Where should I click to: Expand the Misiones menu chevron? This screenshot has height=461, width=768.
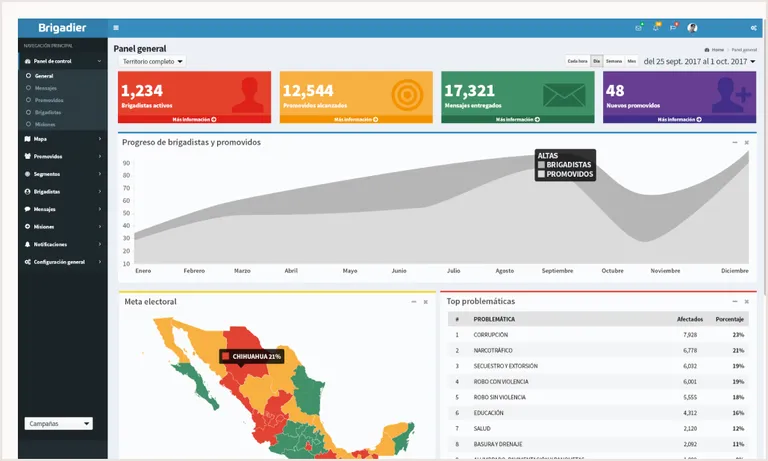pyautogui.click(x=99, y=227)
